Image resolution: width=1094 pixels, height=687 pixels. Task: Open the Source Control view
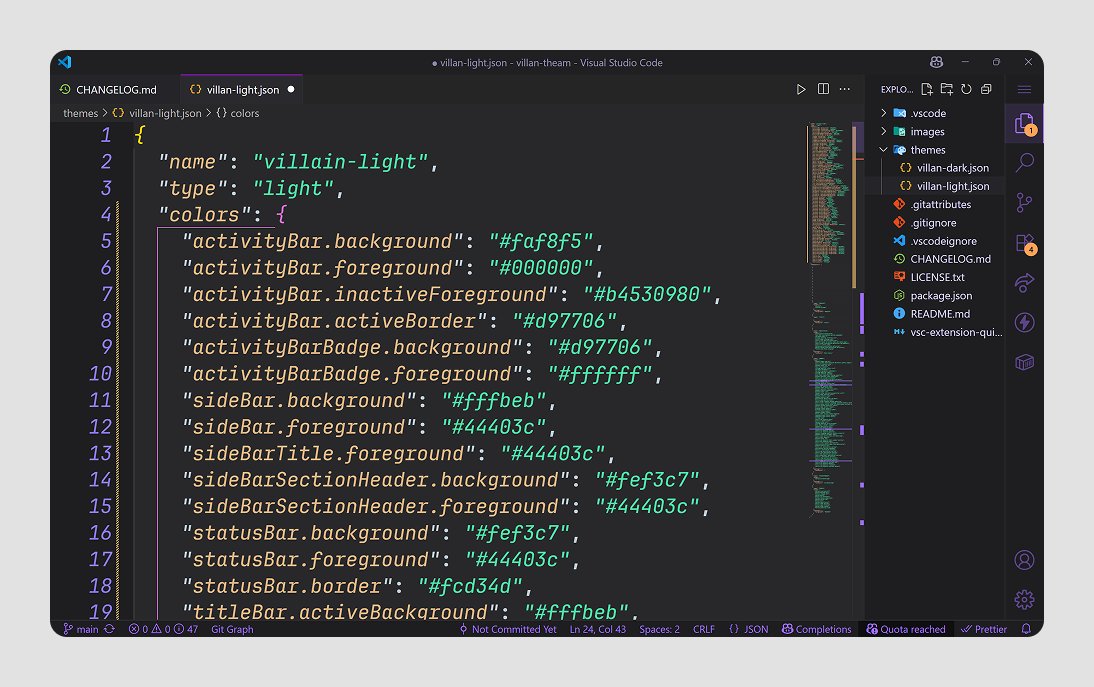point(1024,202)
